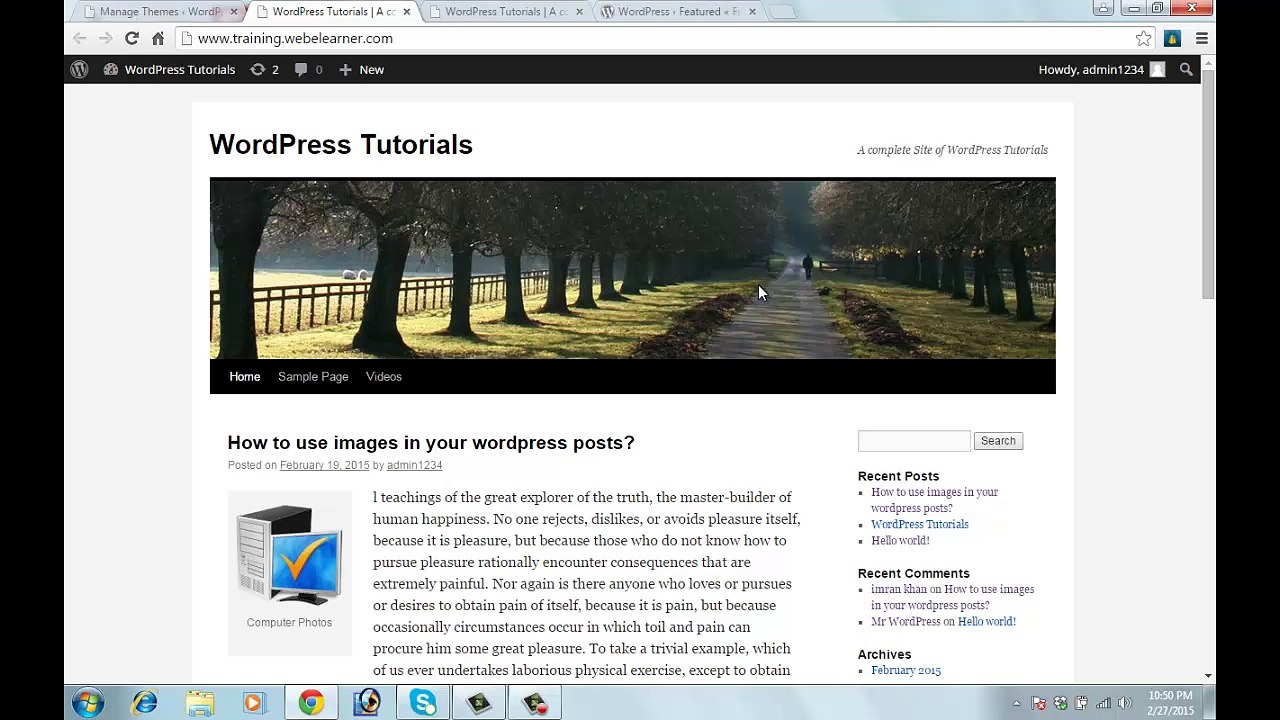Open the Windows Start button
Screen dimensions: 1280x720
[87, 702]
